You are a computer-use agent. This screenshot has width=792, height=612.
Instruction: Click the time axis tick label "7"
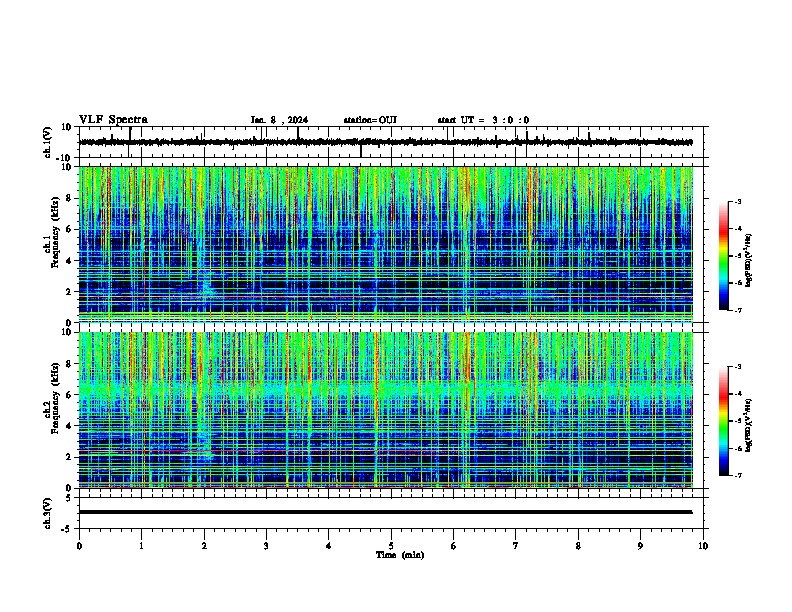click(x=516, y=546)
